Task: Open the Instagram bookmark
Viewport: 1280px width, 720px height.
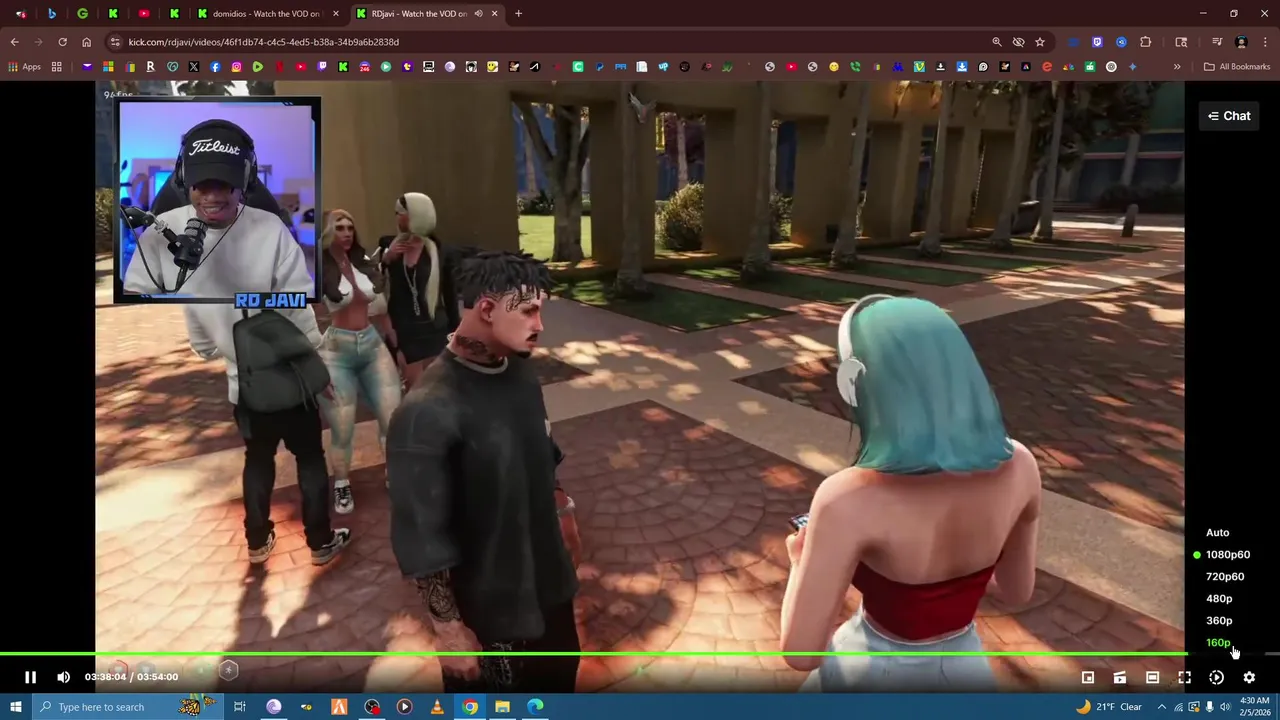Action: pos(236,67)
